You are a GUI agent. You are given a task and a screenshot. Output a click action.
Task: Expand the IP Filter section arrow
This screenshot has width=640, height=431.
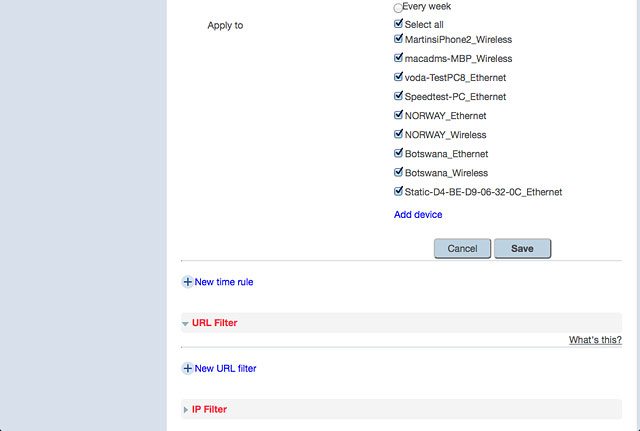(186, 410)
